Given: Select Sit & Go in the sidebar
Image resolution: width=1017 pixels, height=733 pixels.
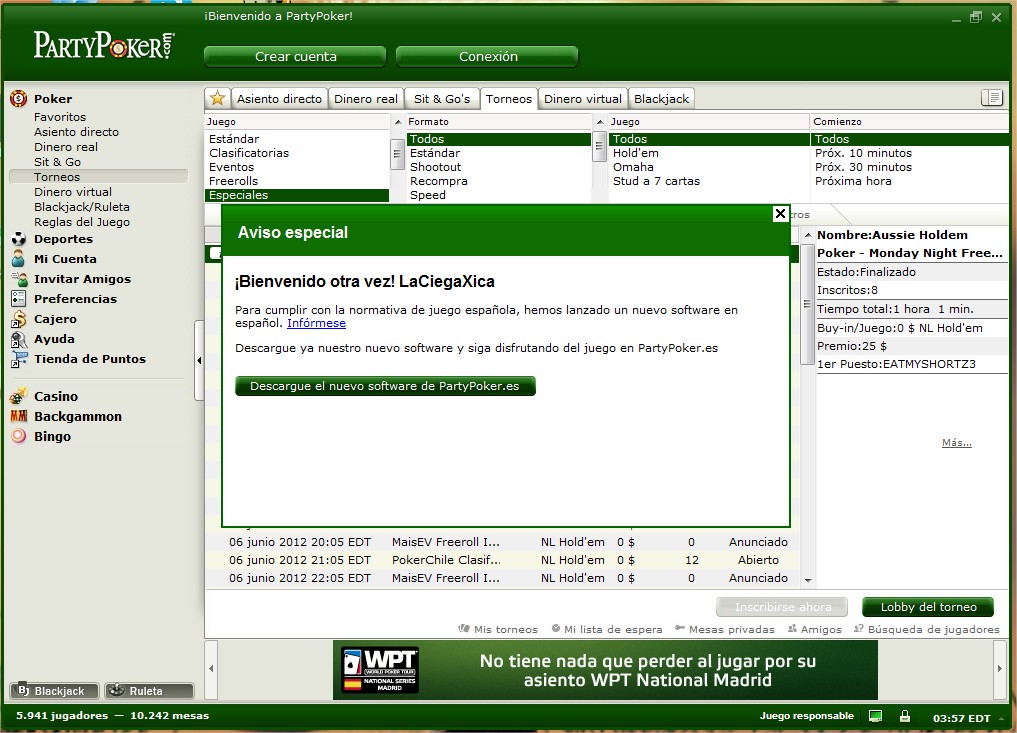Looking at the screenshot, I should click(x=58, y=162).
